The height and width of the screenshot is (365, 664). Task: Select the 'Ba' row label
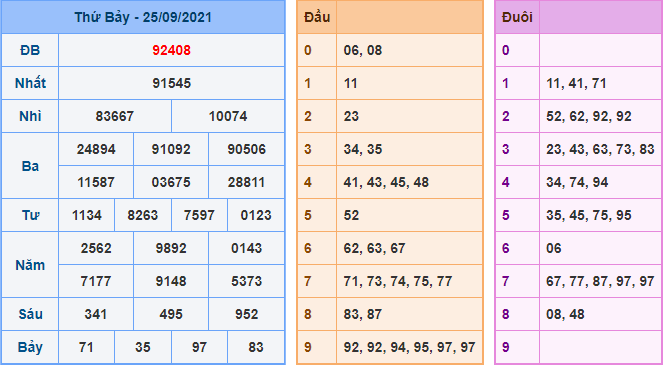tap(30, 166)
